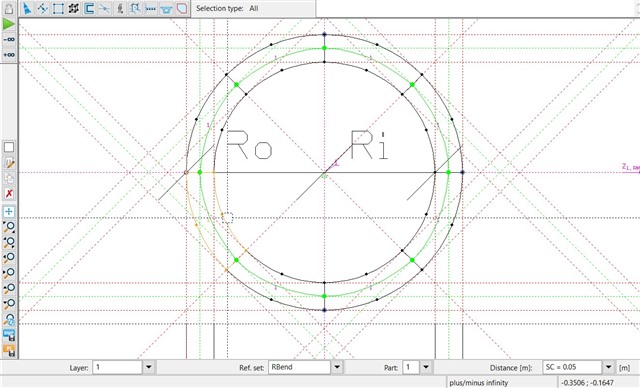Click the dashed line tool icon
640x388 pixels.
(x=151, y=8)
